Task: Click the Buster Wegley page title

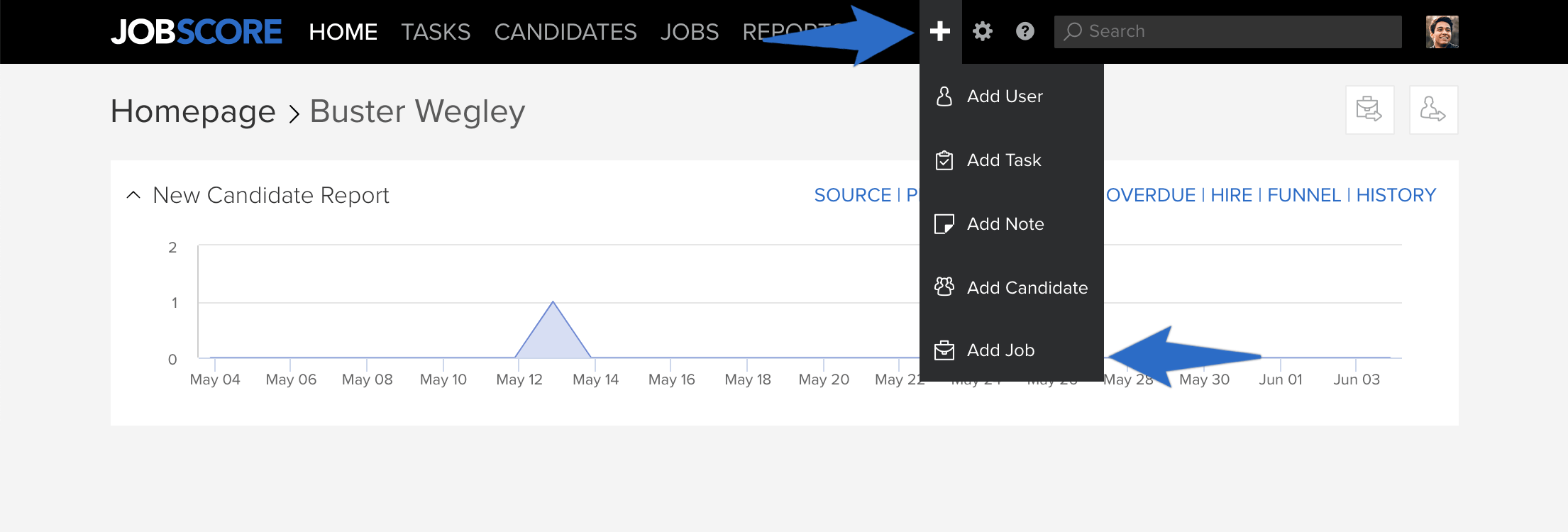Action: coord(417,111)
